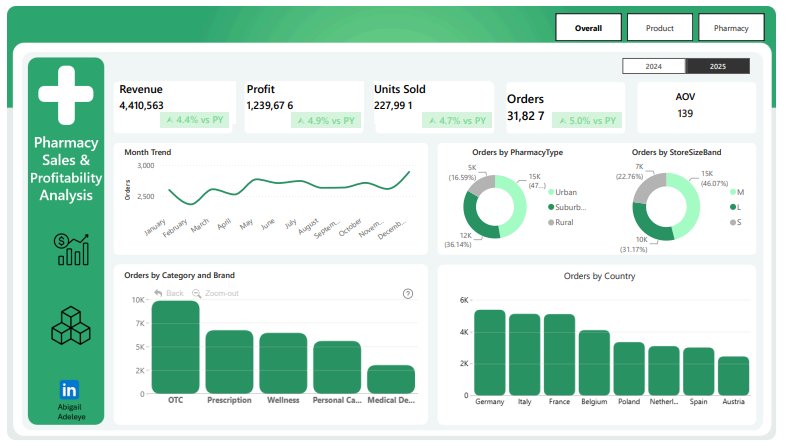The width and height of the screenshot is (788, 445).
Task: Switch to the Pharmacy tab
Action: pos(731,28)
